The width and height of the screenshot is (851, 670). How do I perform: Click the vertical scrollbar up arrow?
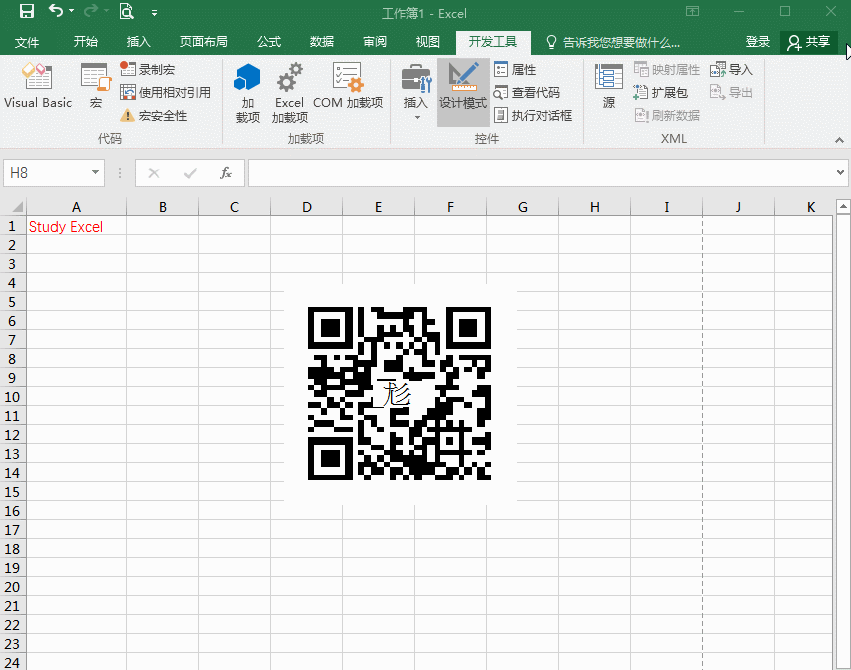pyautogui.click(x=843, y=206)
